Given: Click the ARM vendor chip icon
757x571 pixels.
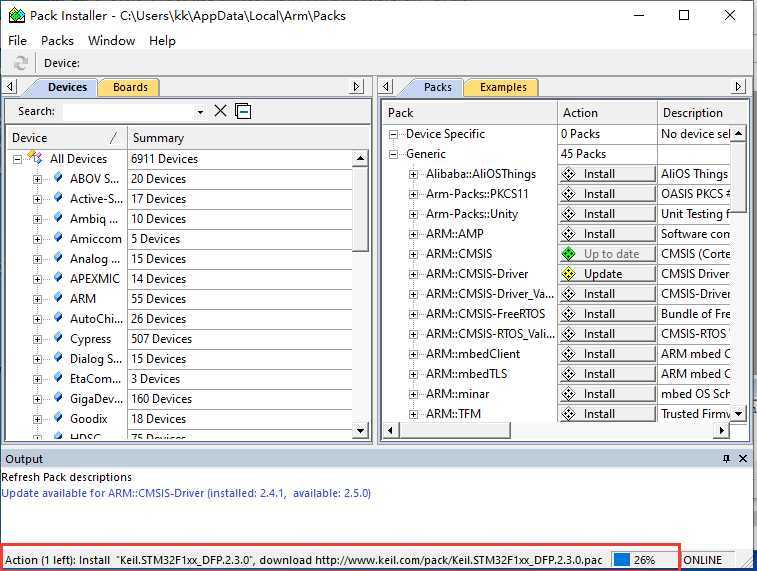Looking at the screenshot, I should click(58, 298).
